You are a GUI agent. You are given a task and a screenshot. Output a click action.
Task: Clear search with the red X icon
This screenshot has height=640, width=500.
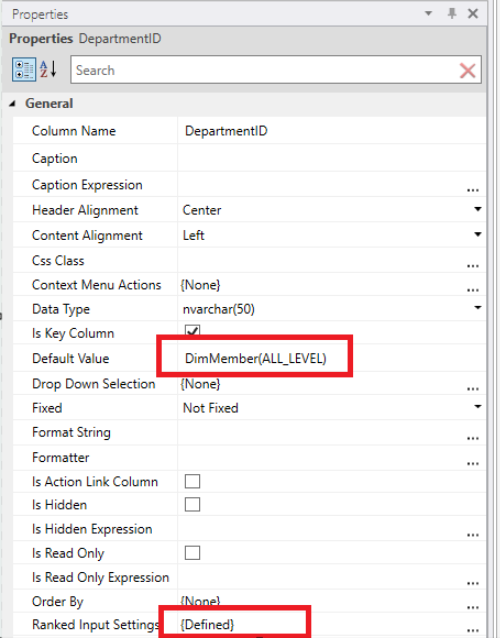point(467,71)
